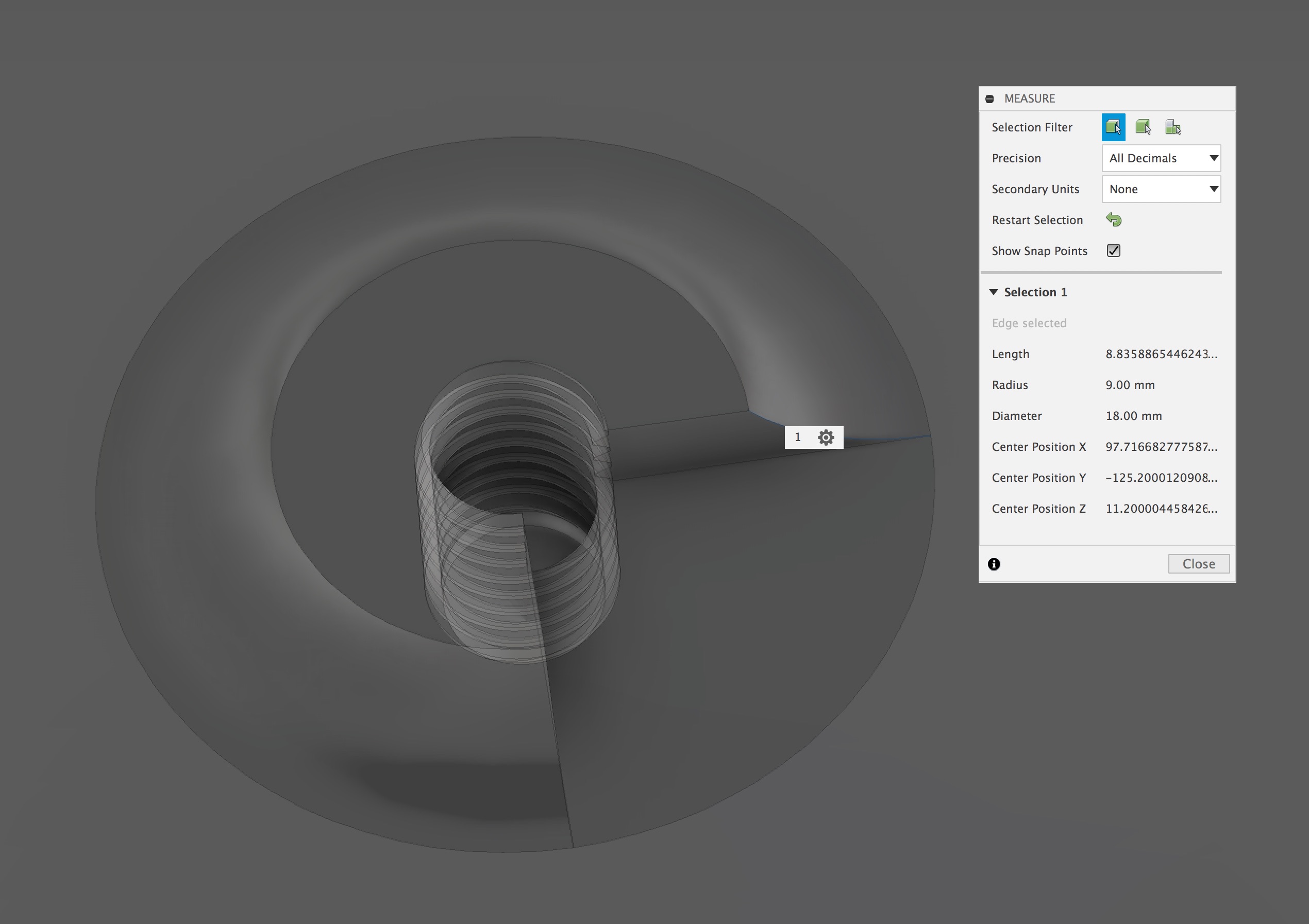The width and height of the screenshot is (1309, 924).
Task: Copy the Center Position Y value
Action: coord(1161,478)
